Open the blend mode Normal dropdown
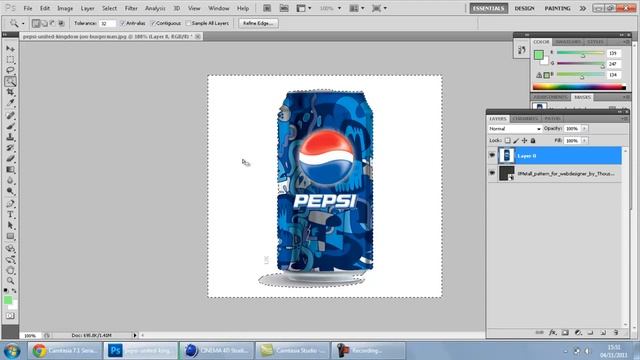 pos(515,129)
